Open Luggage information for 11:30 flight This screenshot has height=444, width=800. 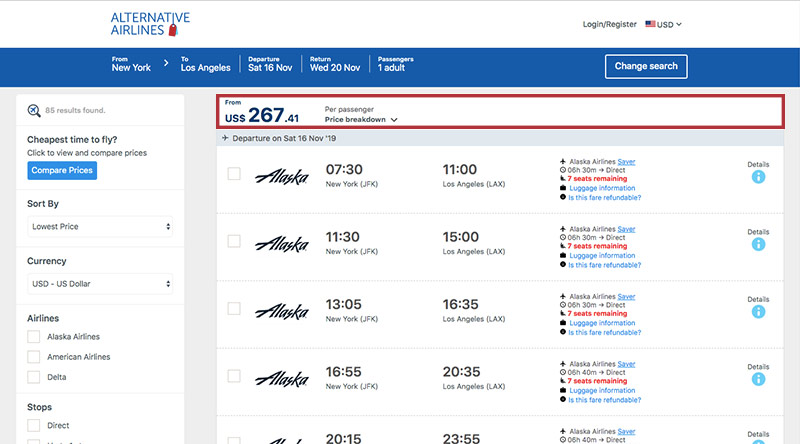coord(602,255)
